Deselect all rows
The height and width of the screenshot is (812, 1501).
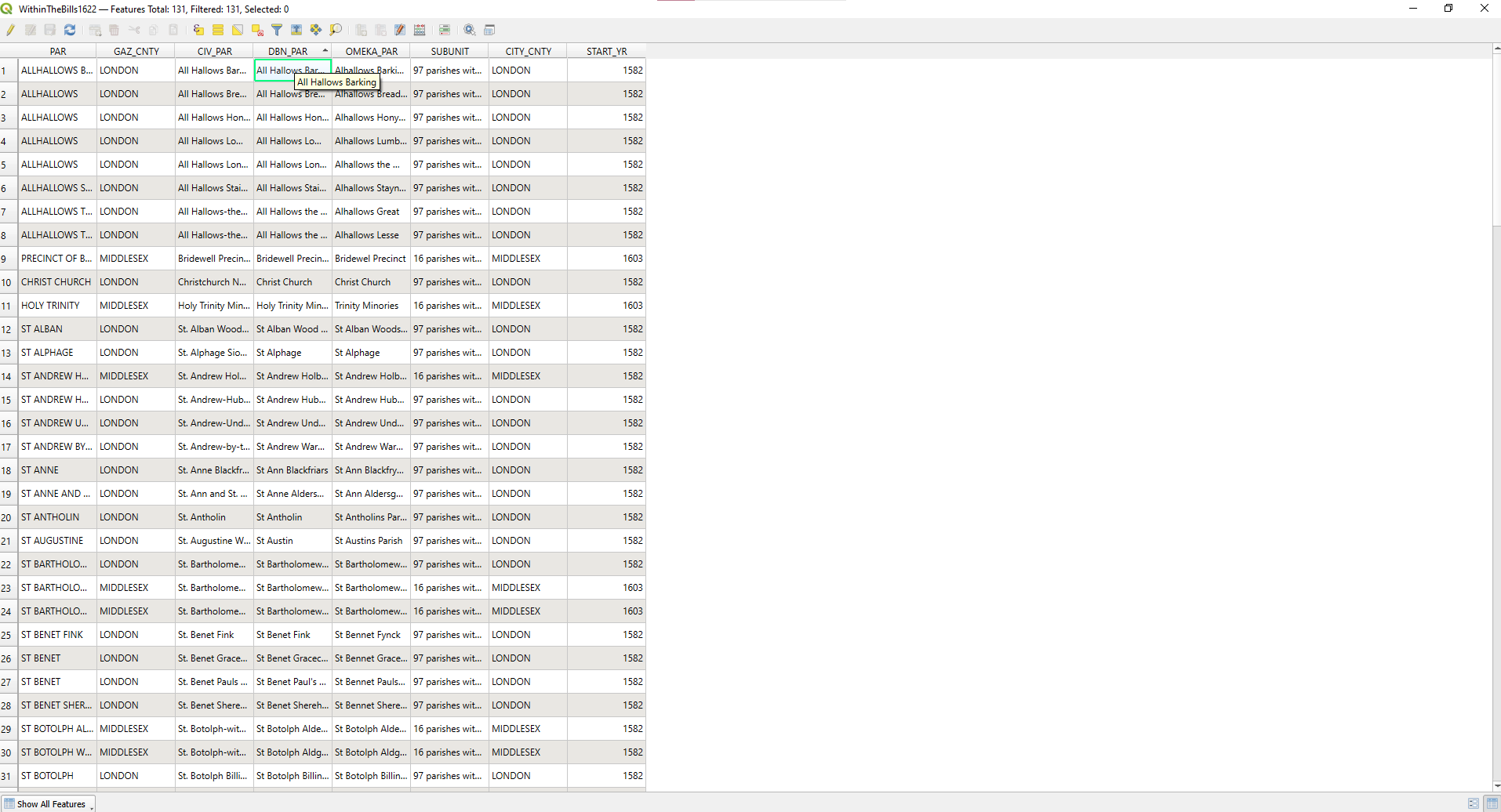click(x=256, y=30)
